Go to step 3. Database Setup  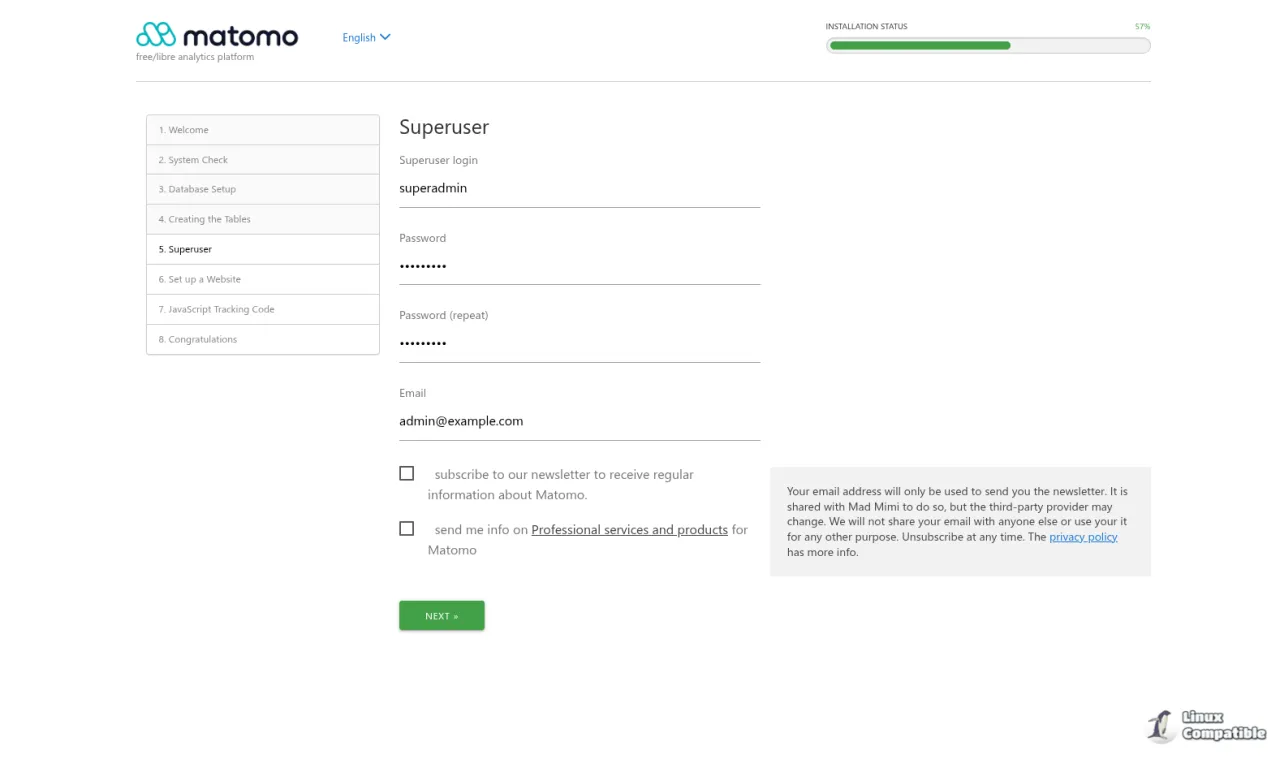[x=263, y=189]
